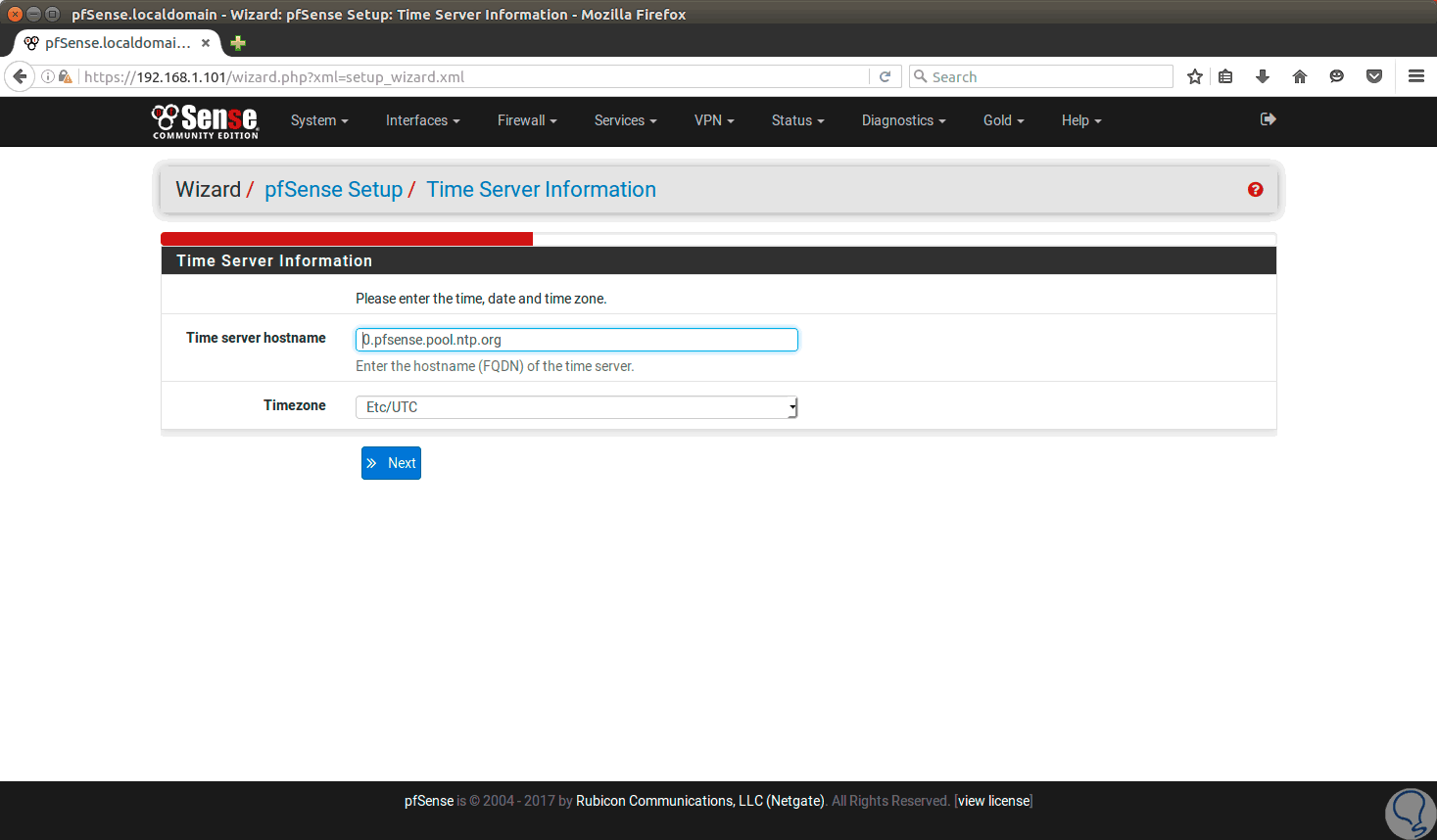Click 'Please enter the time, date' text

pyautogui.click(x=481, y=299)
